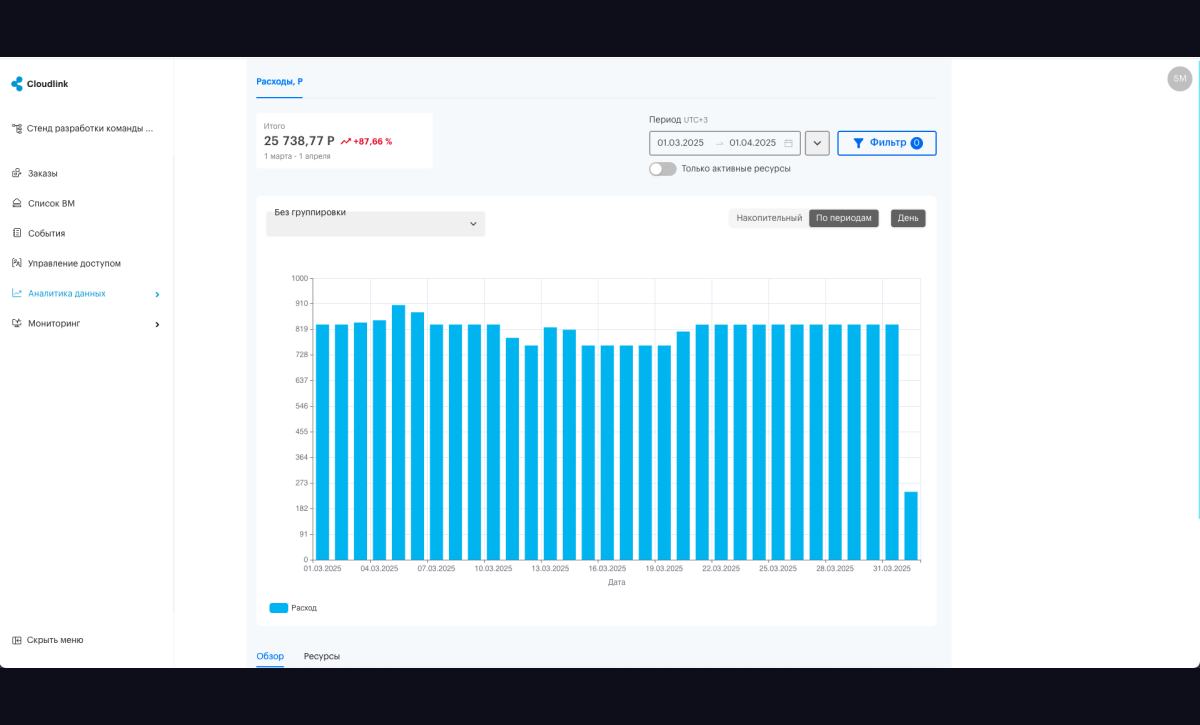Open the Без группировки dropdown
Viewport: 1200px width, 725px height.
click(x=375, y=223)
